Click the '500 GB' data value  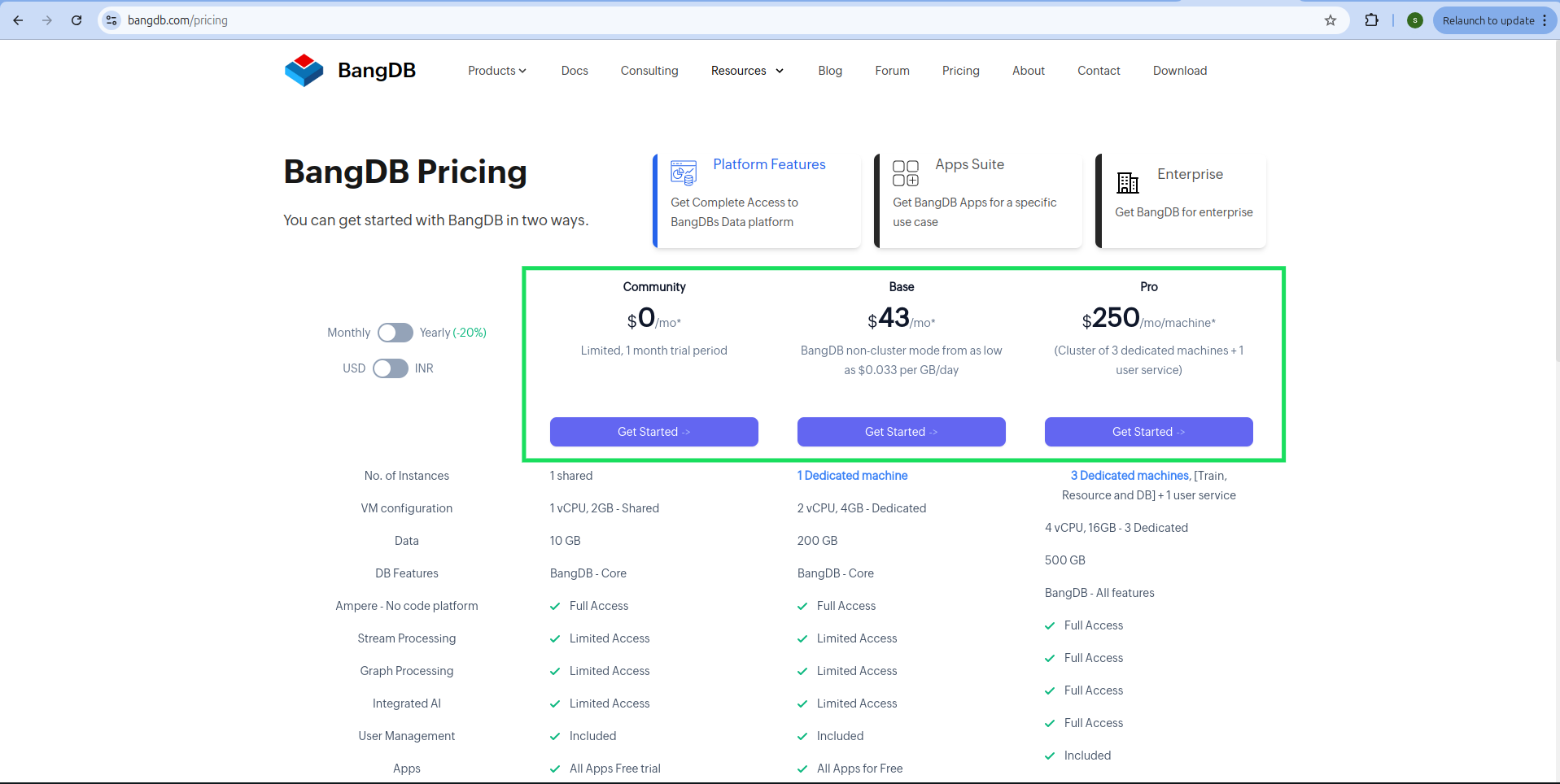click(x=1065, y=560)
